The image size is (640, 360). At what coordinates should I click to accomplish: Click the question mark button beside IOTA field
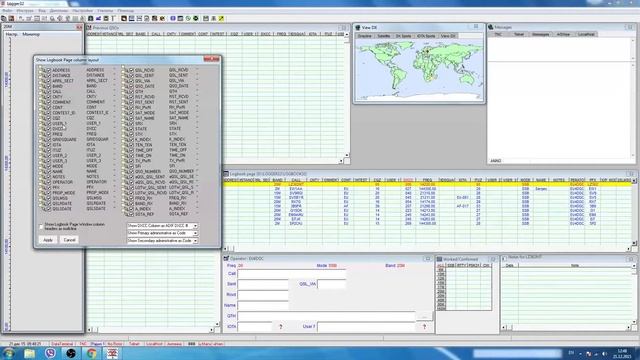280,327
